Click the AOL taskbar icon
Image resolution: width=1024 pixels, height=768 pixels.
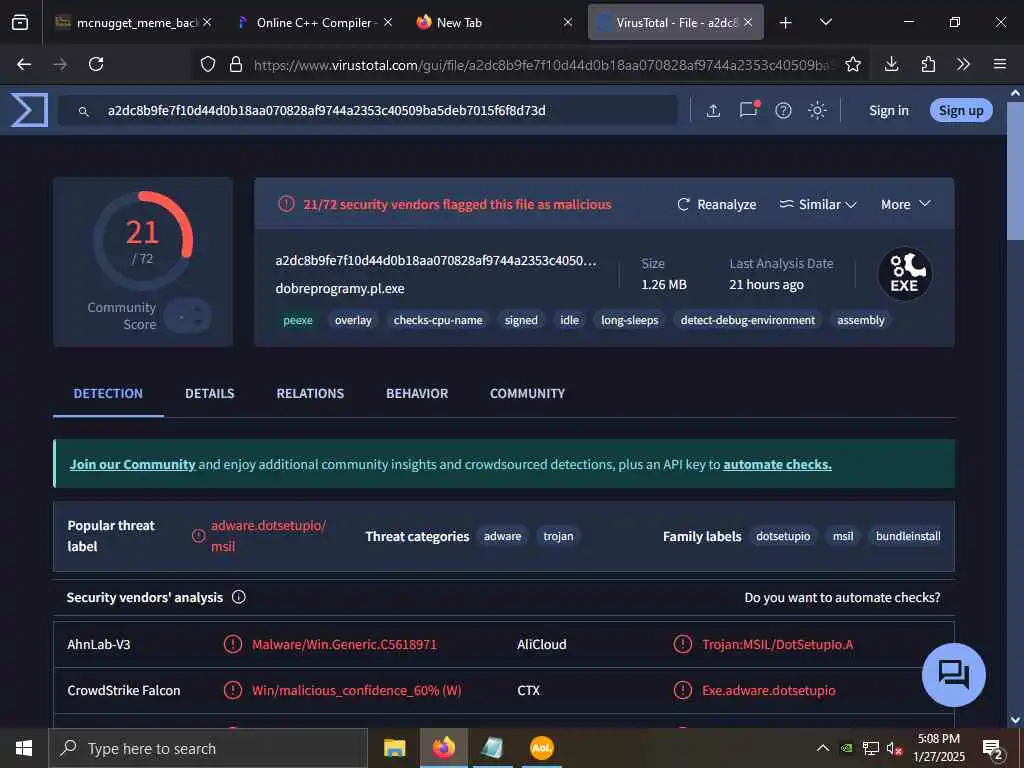coord(541,748)
